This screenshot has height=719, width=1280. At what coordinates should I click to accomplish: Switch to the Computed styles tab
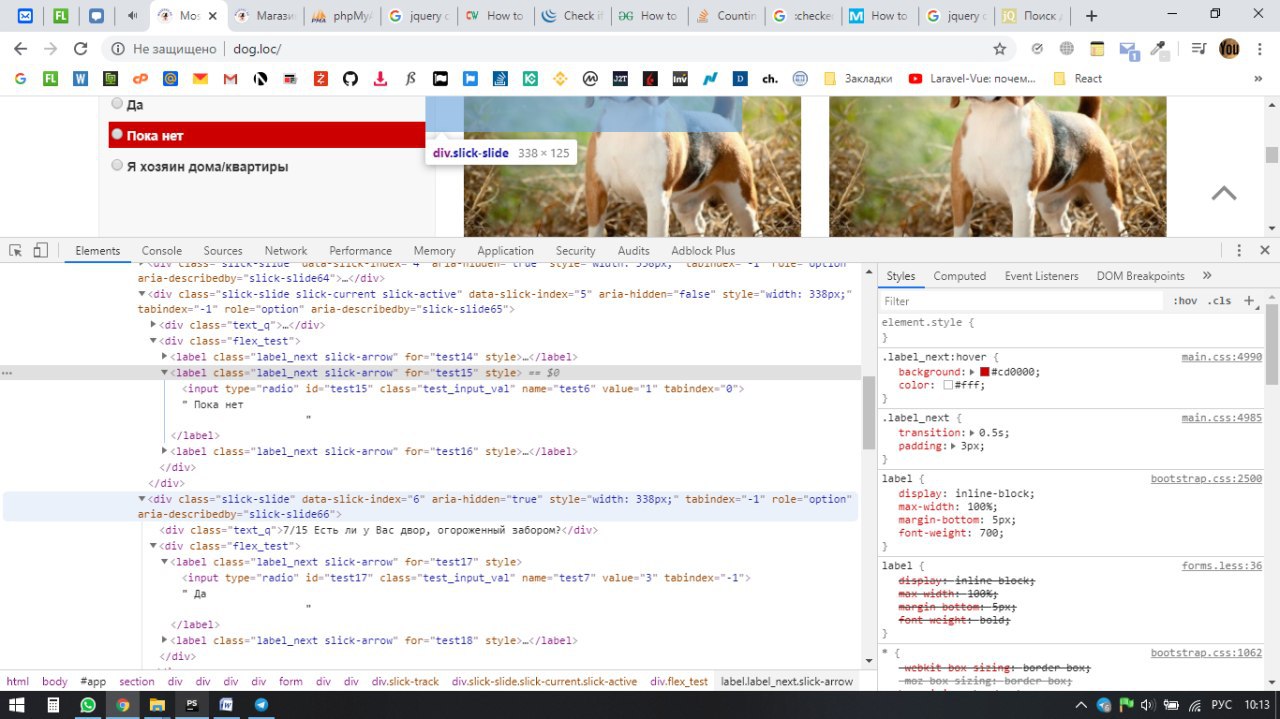[x=959, y=276]
